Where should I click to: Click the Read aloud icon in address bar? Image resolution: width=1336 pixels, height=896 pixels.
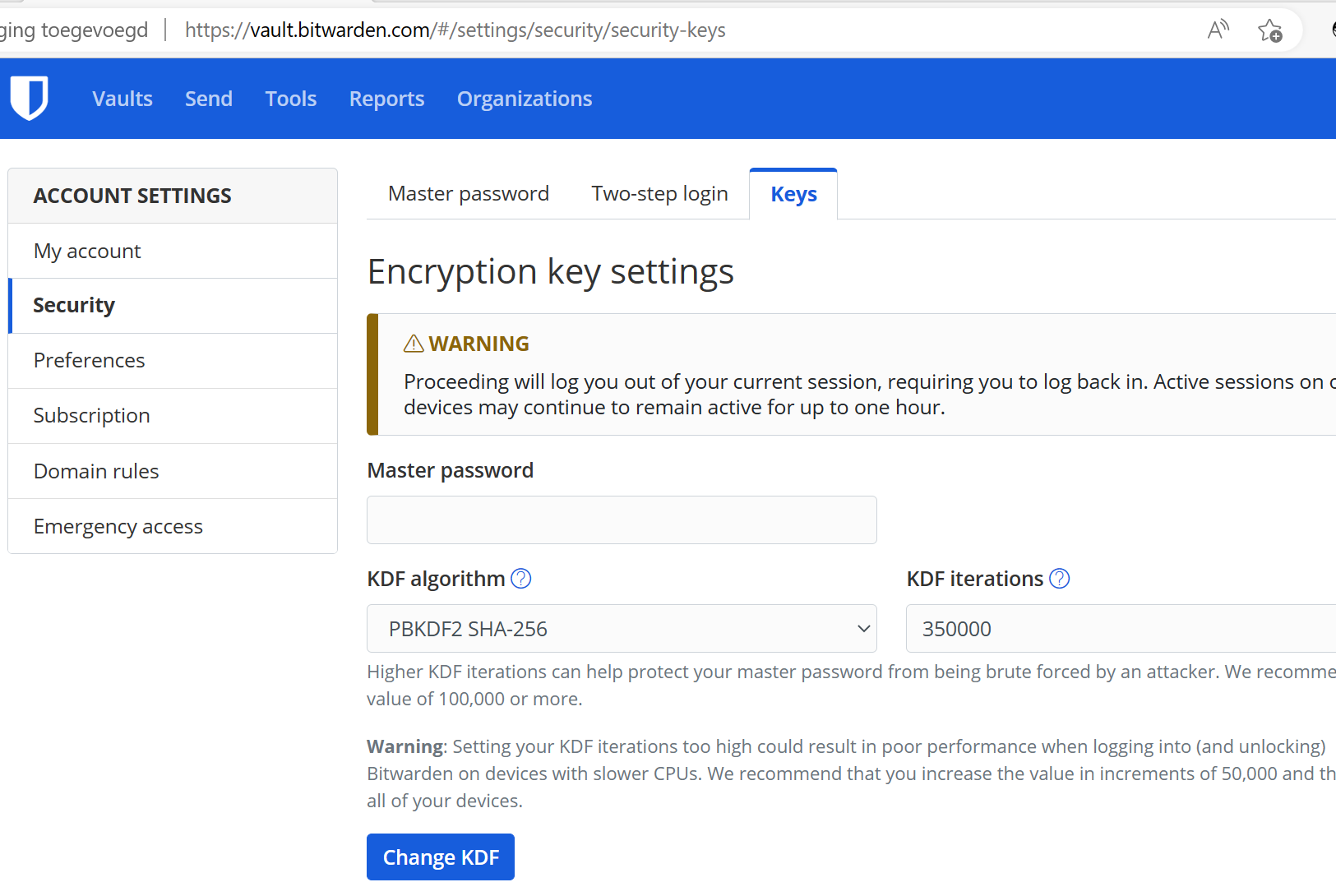click(x=1218, y=30)
